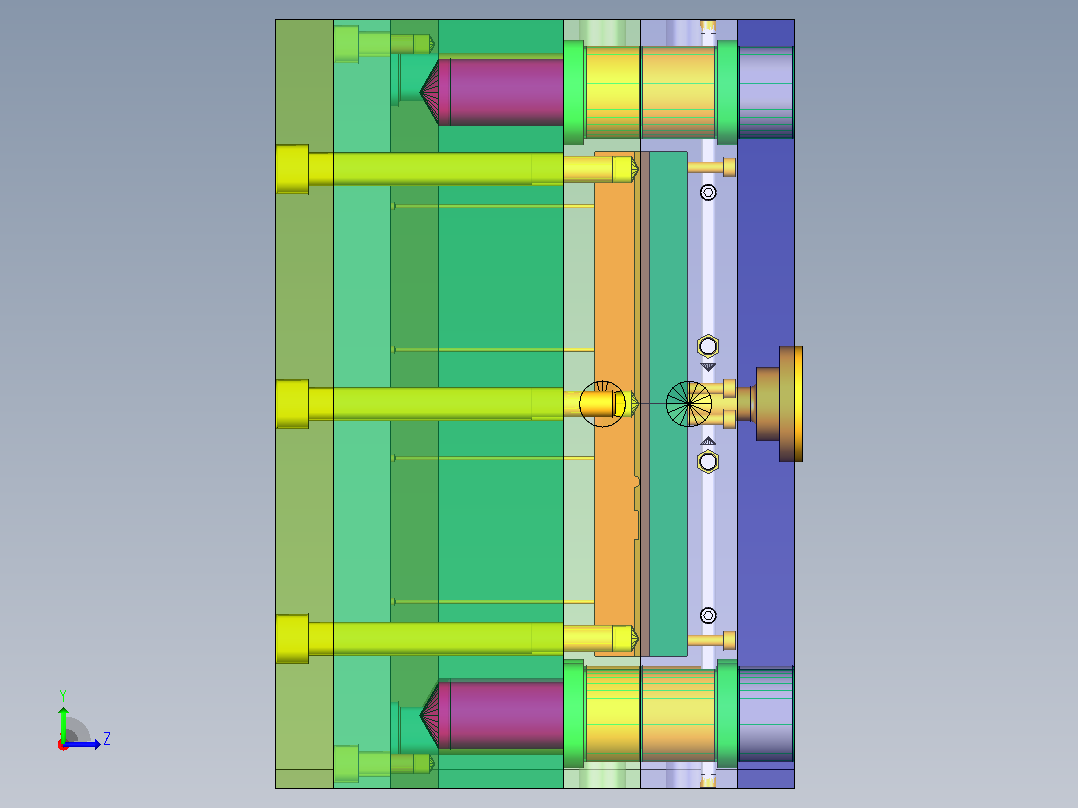
Task: Select the gold locating ring flange
Action: tap(791, 404)
